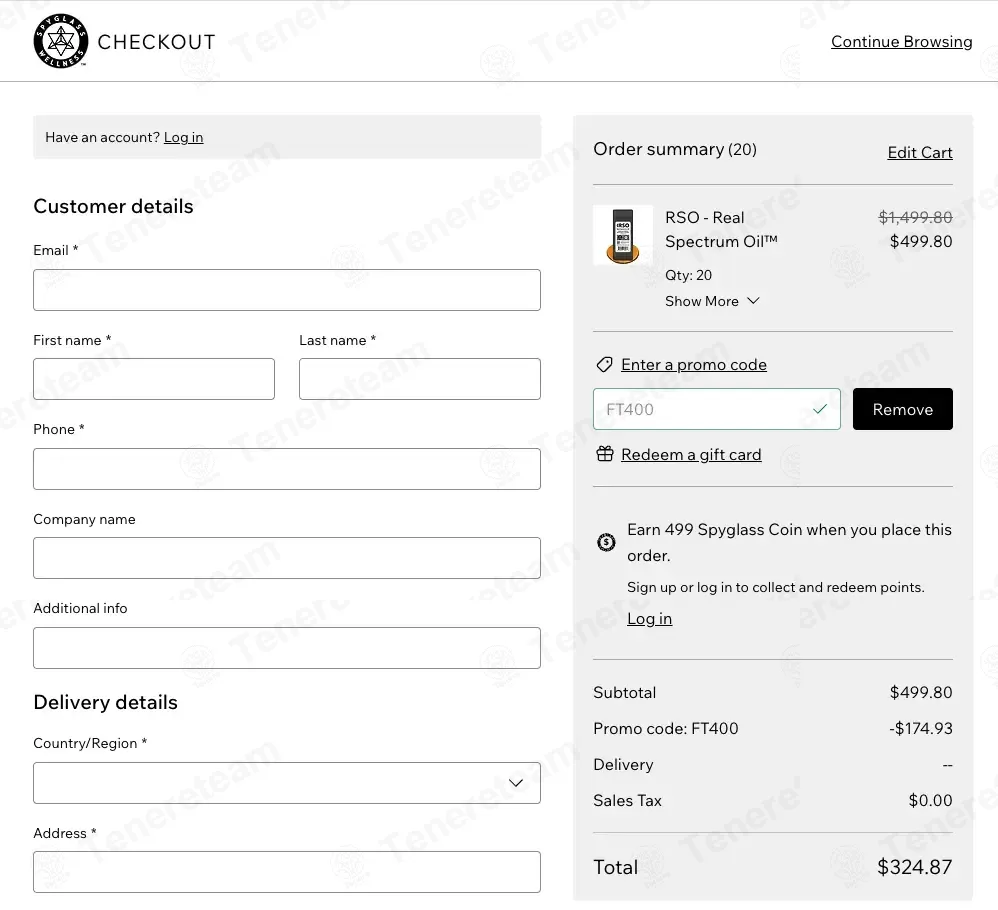Focus the First name field

153,379
